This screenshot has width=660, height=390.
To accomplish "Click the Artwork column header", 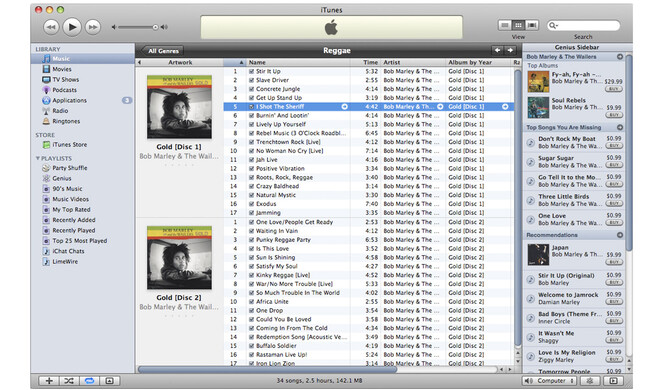I will pos(180,62).
